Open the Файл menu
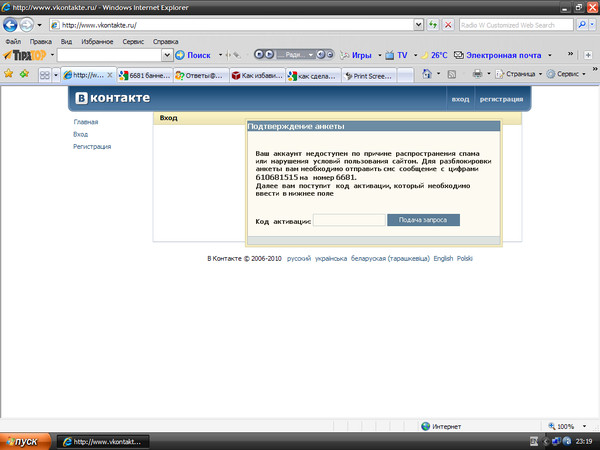The height and width of the screenshot is (450, 600). click(13, 41)
